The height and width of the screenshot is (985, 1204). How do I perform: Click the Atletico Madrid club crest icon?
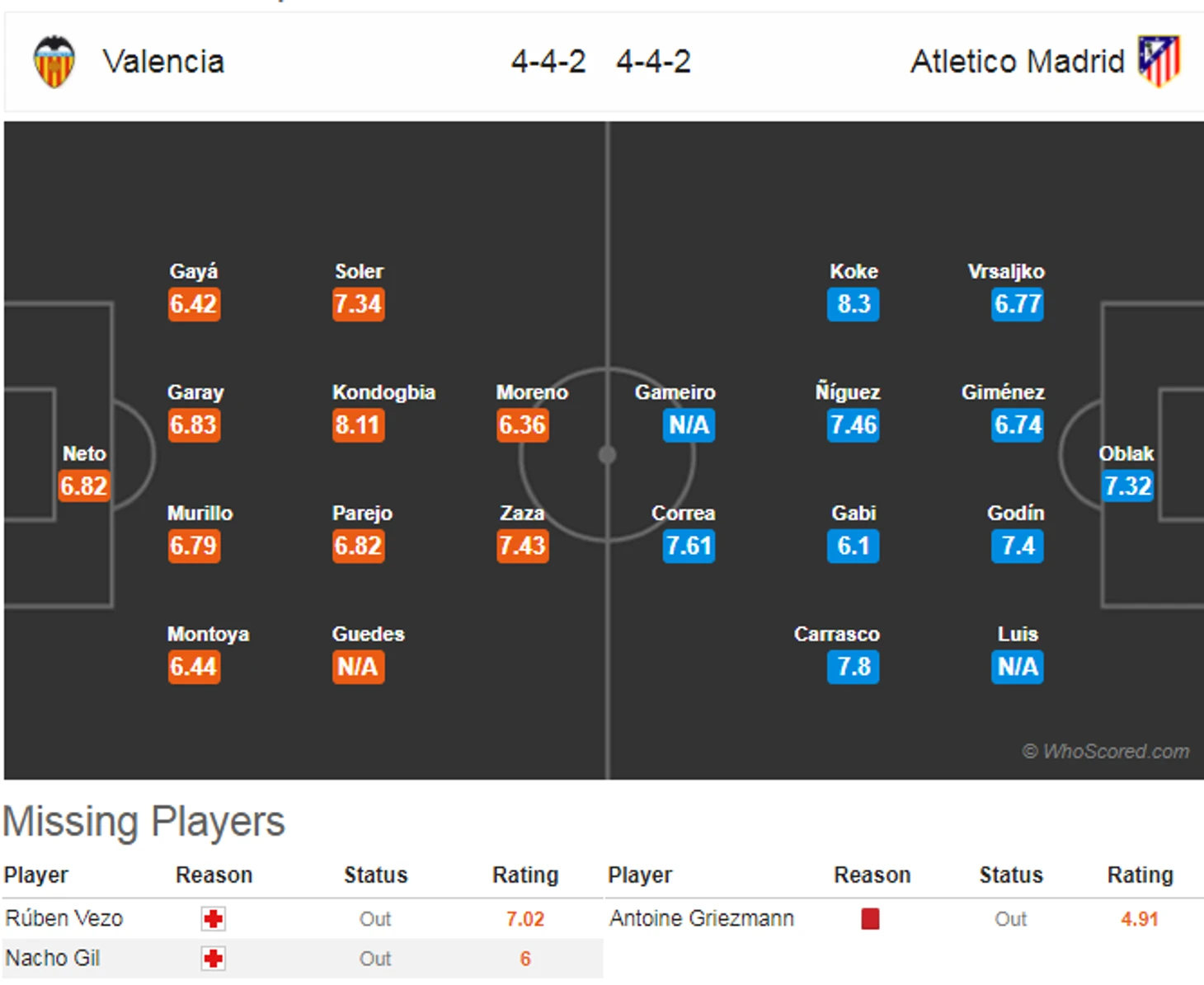[1159, 61]
